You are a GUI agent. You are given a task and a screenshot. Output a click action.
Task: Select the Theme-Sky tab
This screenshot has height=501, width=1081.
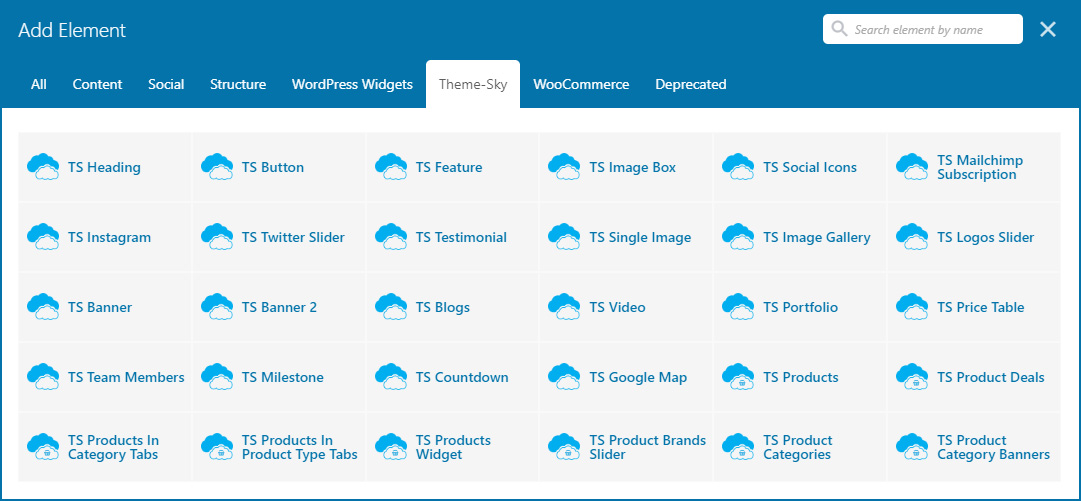473,84
